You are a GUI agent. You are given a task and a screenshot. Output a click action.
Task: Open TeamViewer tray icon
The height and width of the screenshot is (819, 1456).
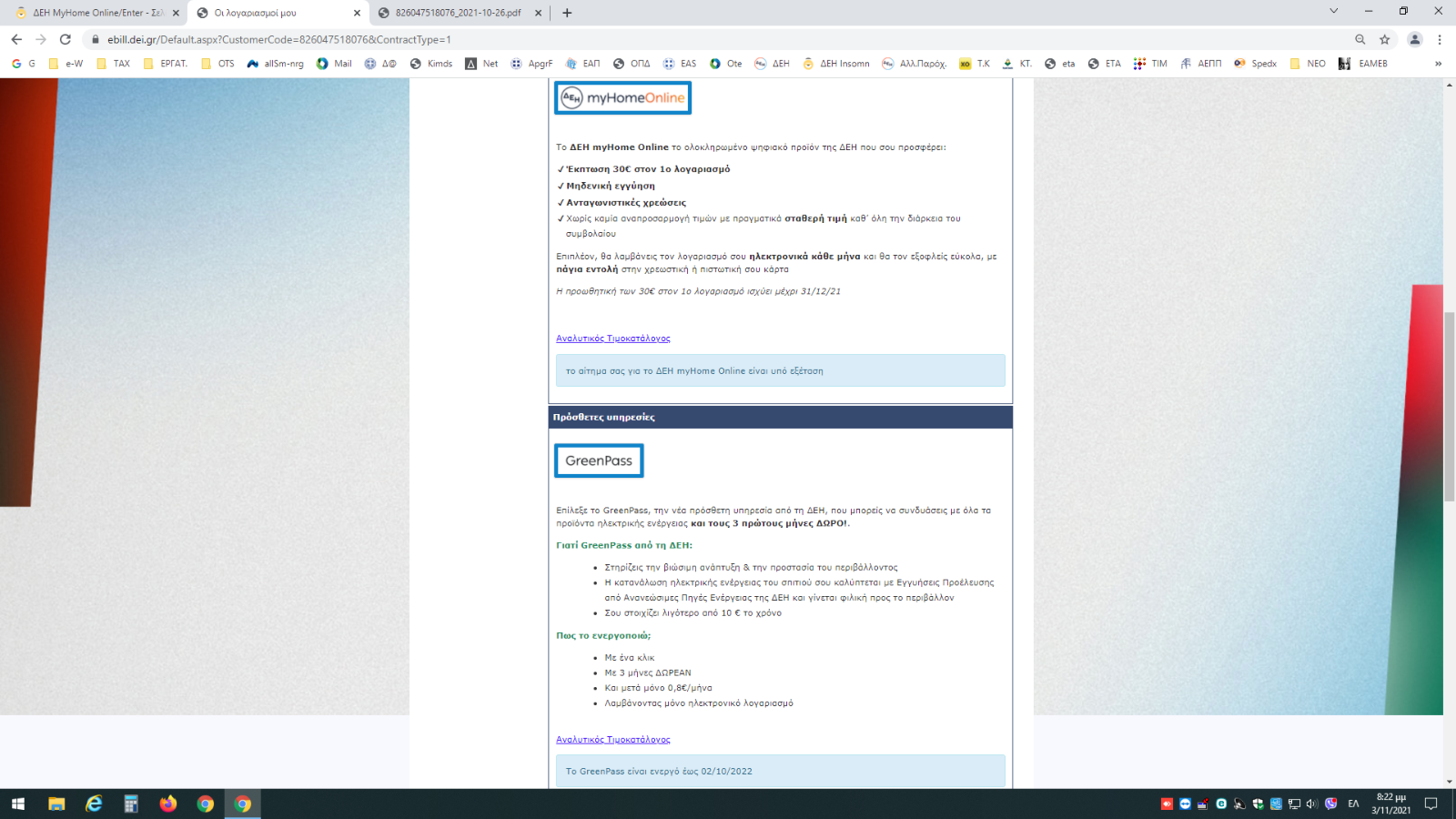pos(1185,804)
